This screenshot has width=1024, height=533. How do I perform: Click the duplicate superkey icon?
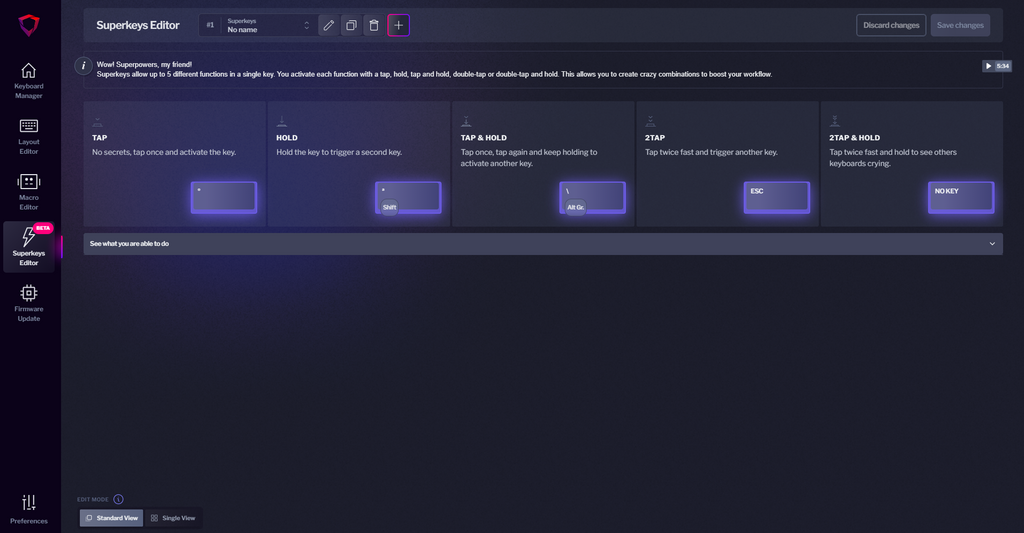351,25
